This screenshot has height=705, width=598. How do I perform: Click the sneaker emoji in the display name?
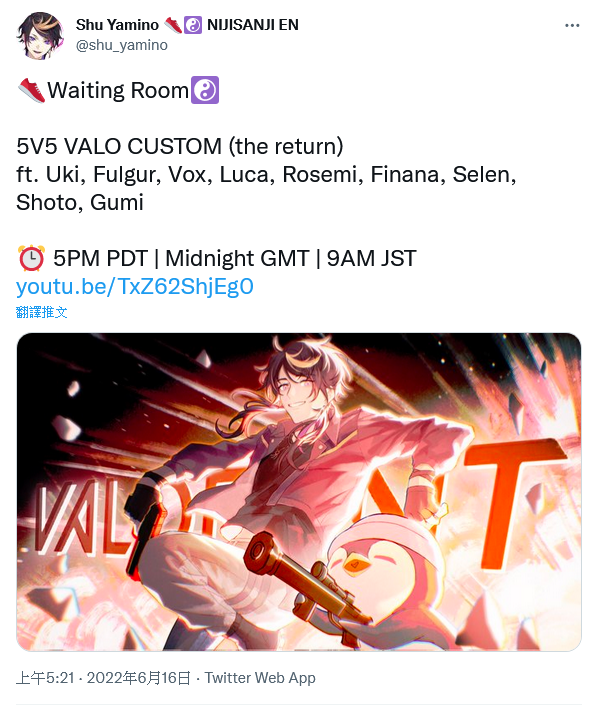point(173,25)
